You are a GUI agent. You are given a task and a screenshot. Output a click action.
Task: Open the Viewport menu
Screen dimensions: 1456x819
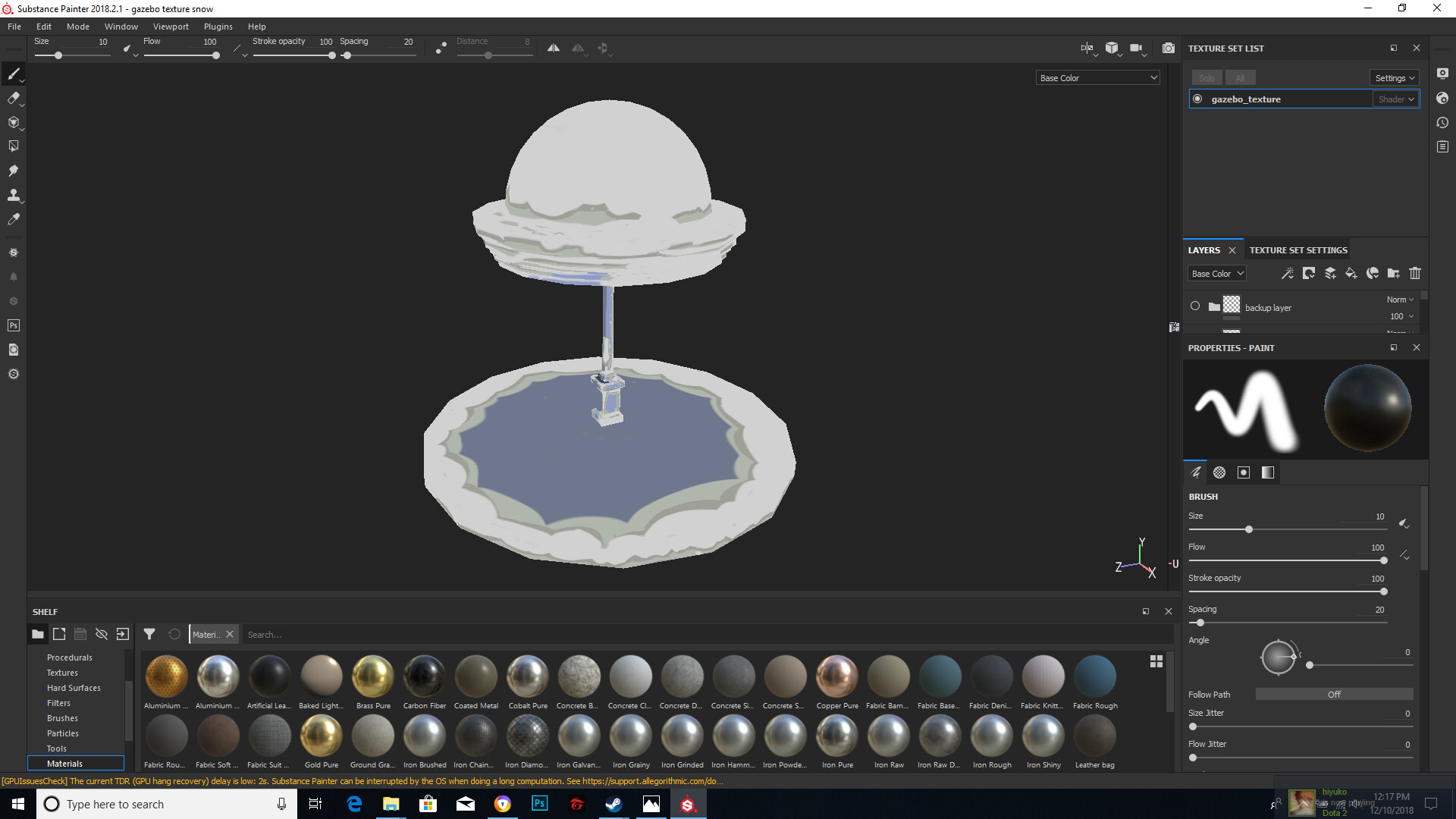(171, 26)
